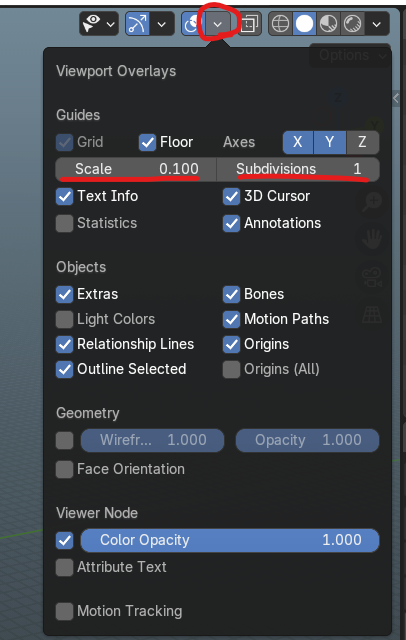
Task: Switch to Material Preview shading
Action: pyautogui.click(x=328, y=24)
